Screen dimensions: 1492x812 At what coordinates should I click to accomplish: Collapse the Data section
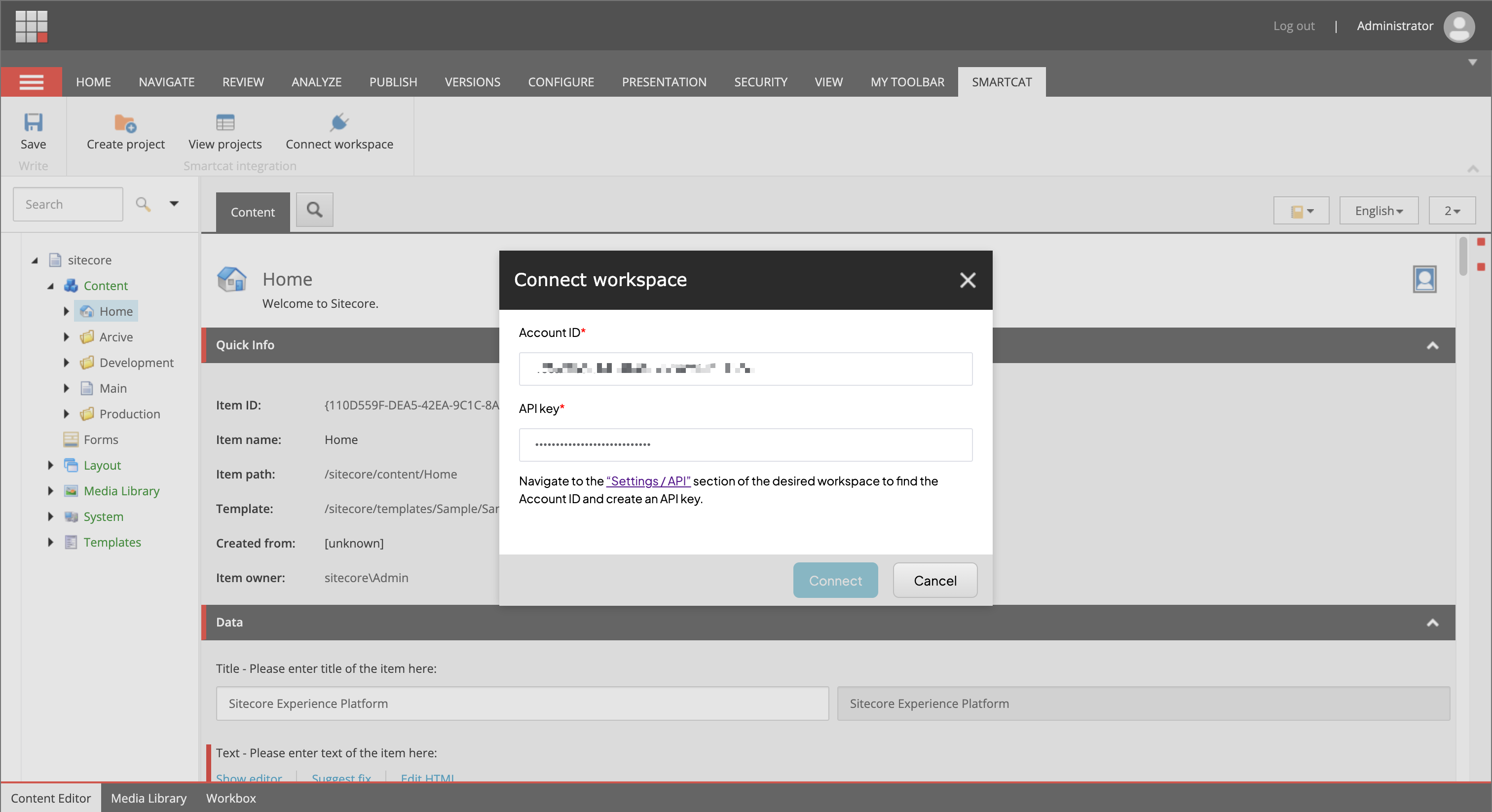(x=1432, y=623)
